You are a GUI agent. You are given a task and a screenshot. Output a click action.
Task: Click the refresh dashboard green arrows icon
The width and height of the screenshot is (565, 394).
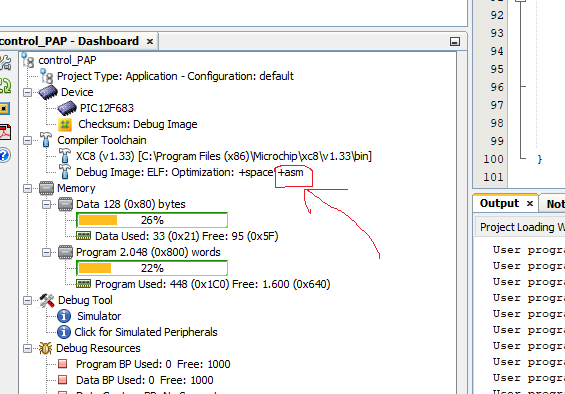pos(5,86)
